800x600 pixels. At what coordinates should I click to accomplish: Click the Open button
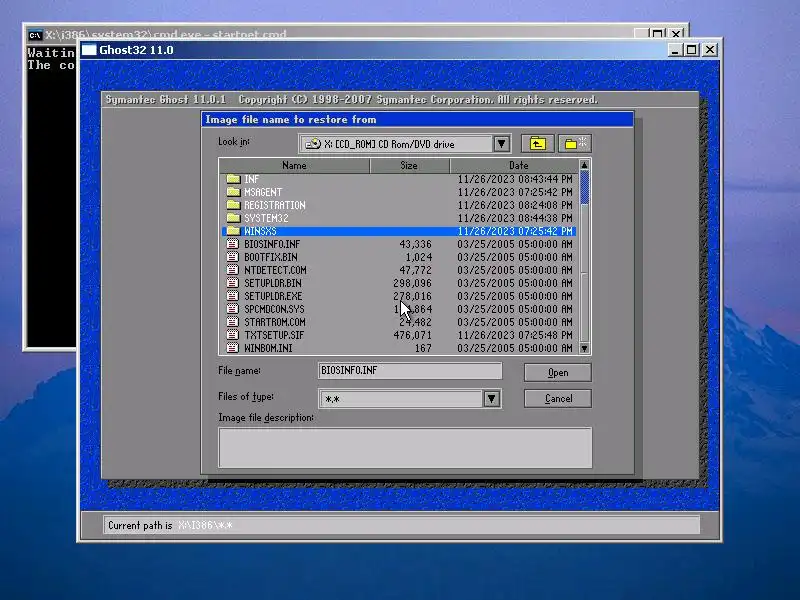point(558,372)
